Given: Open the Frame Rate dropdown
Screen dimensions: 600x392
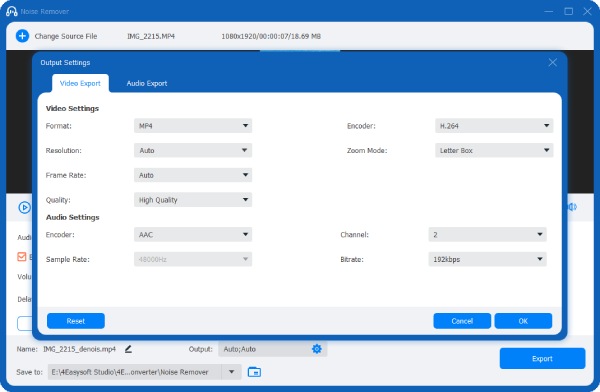Looking at the screenshot, I should [x=193, y=175].
